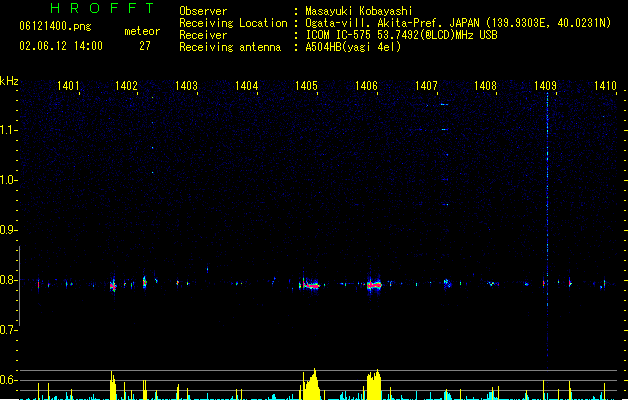Click the HROFFT title text
The height and width of the screenshot is (400, 629).
point(102,8)
